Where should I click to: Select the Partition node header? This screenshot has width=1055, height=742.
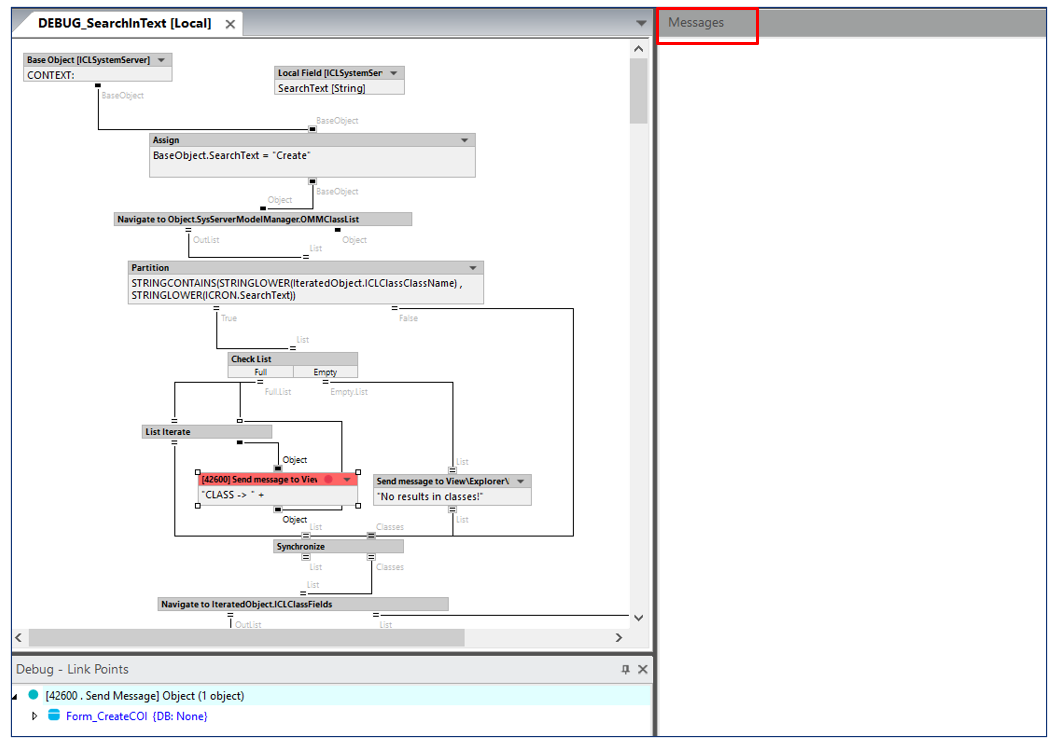pos(305,268)
